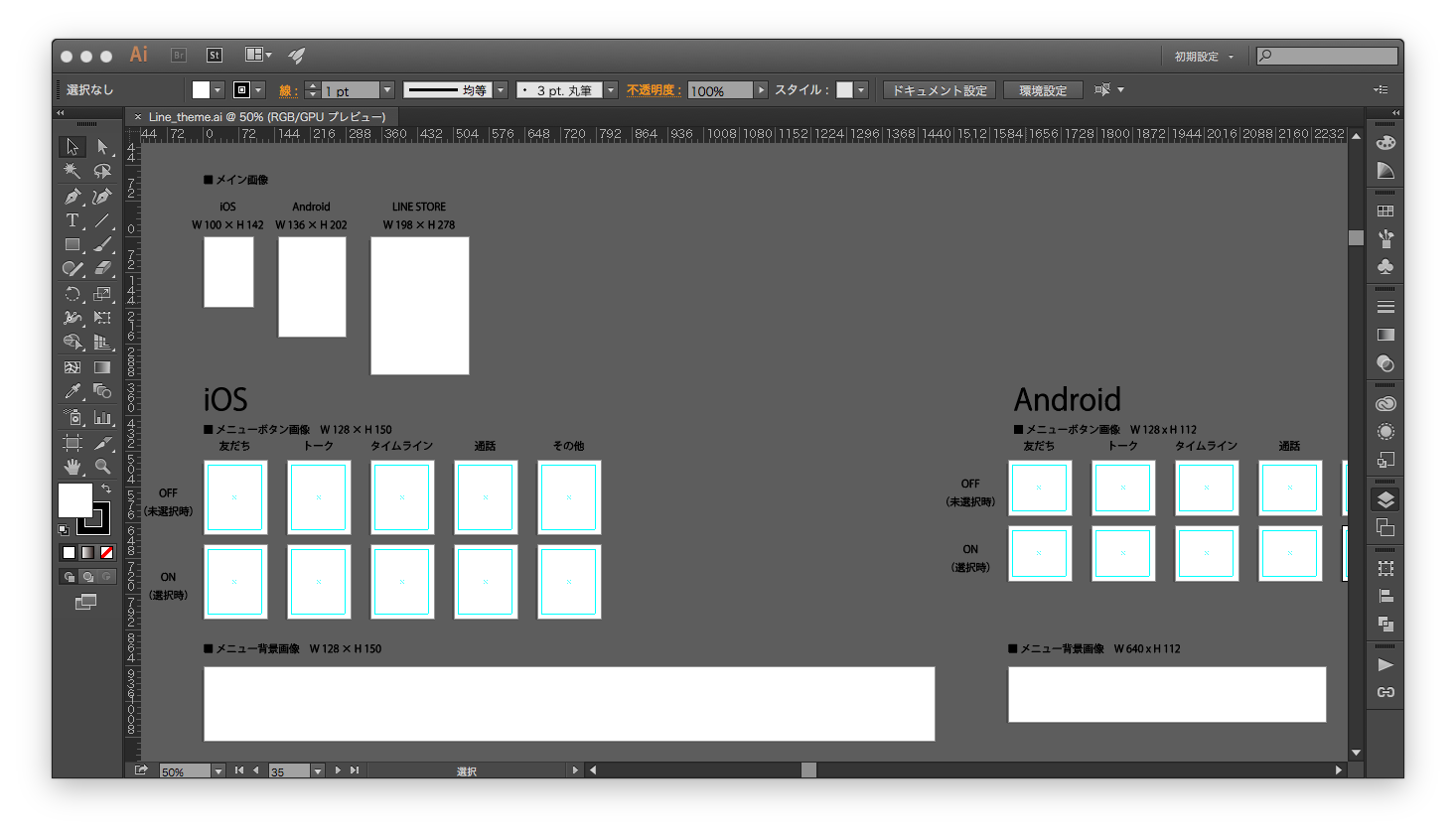Image resolution: width=1456 pixels, height=838 pixels.
Task: Pick the Mesh tool
Action: point(73,367)
